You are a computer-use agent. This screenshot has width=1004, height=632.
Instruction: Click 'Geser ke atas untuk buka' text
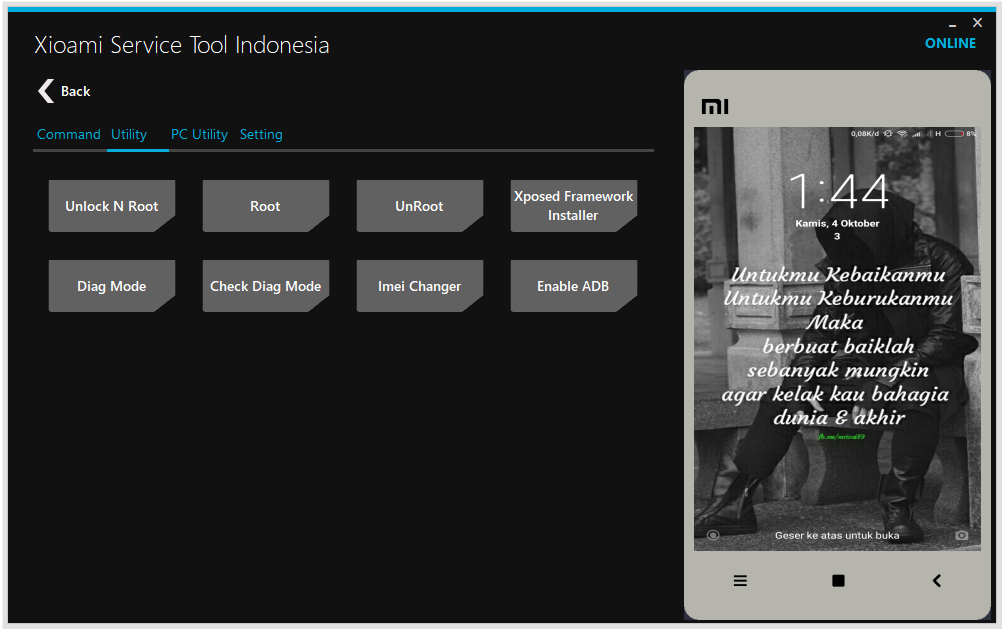tap(837, 535)
